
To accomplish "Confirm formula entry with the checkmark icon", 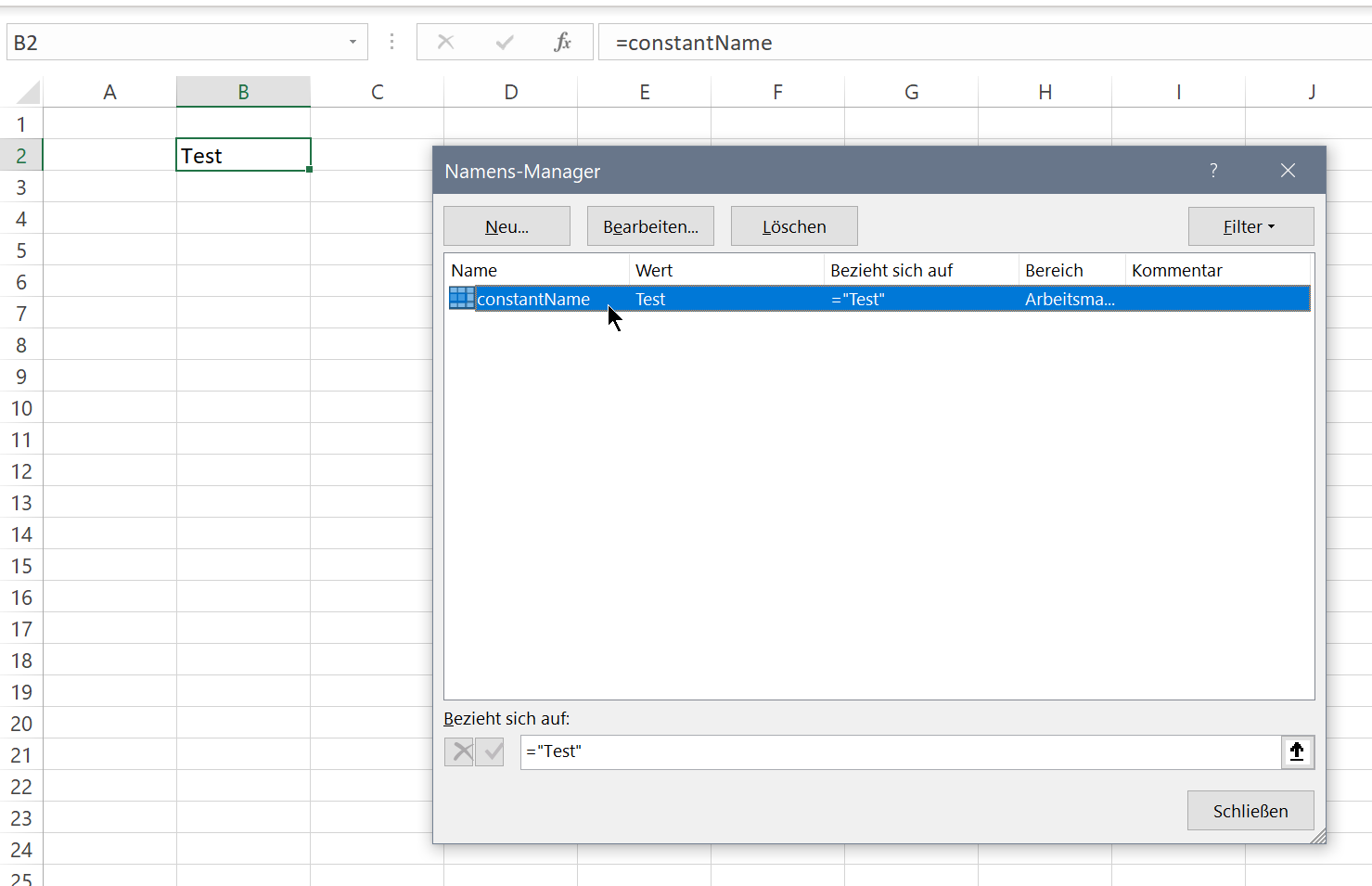I will (x=505, y=42).
